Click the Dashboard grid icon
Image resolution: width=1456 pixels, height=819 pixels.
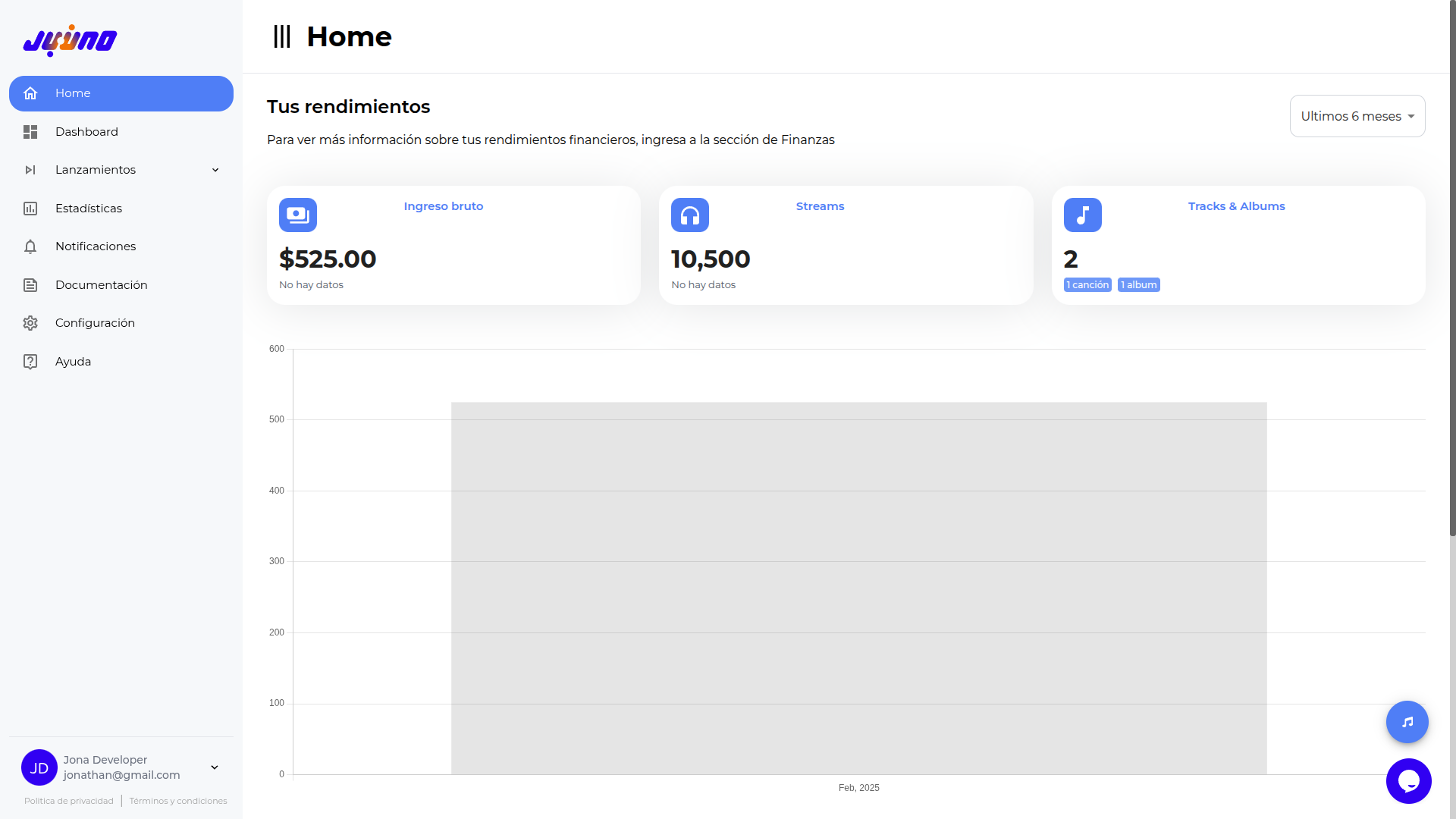point(30,132)
